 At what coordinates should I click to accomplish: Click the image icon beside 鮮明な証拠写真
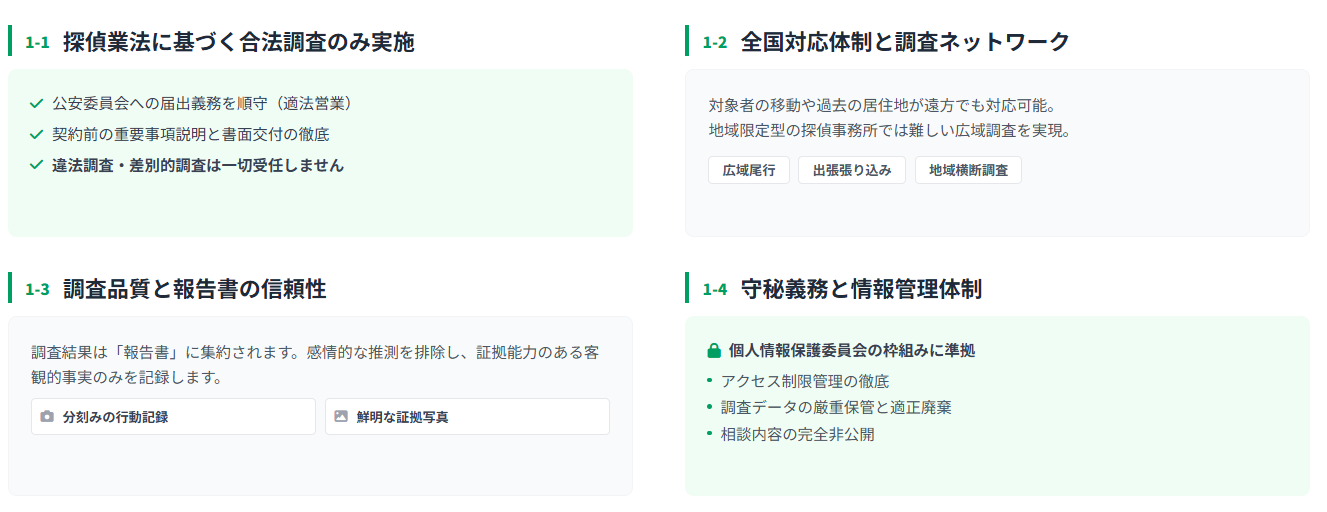(341, 416)
